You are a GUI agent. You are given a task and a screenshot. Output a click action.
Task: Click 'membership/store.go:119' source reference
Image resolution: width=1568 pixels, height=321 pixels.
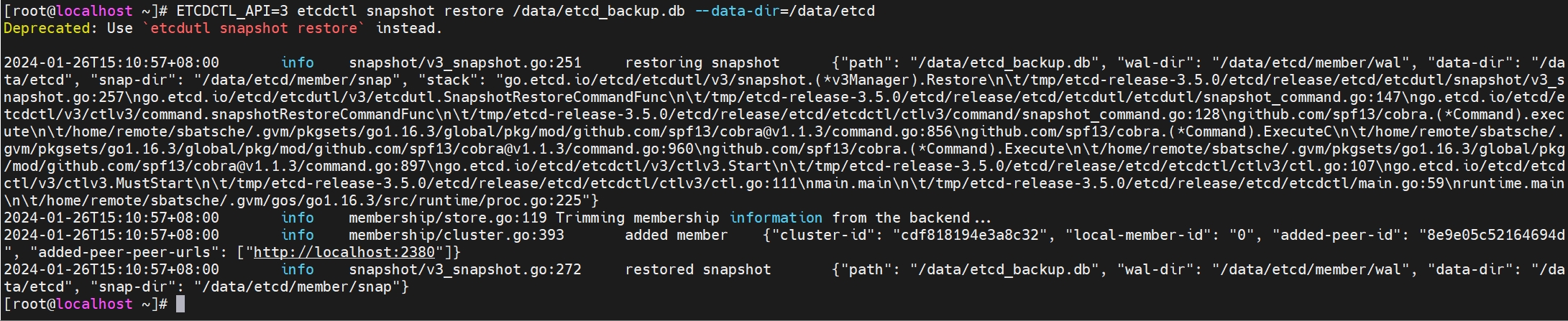(x=448, y=218)
